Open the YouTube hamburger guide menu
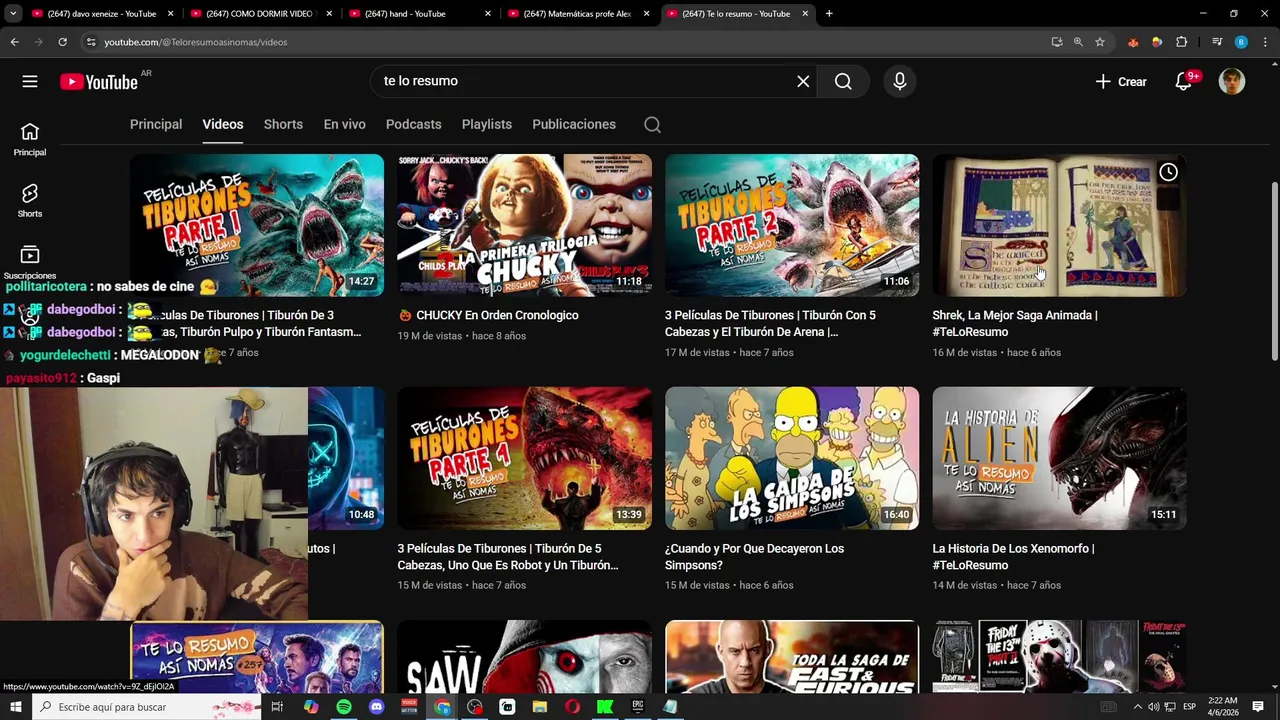This screenshot has height=720, width=1280. [30, 82]
